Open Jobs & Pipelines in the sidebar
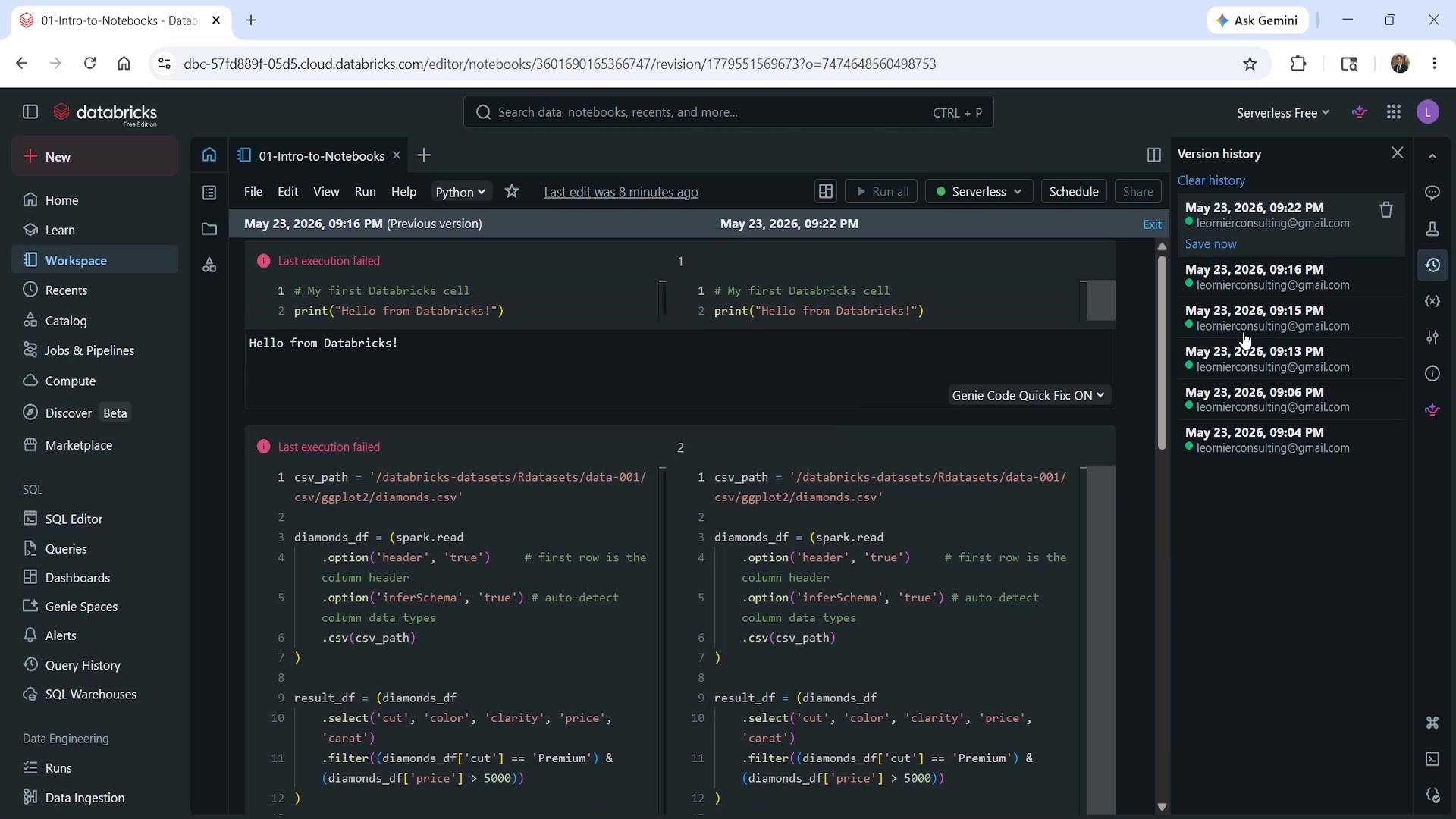Image resolution: width=1456 pixels, height=819 pixels. [x=95, y=350]
